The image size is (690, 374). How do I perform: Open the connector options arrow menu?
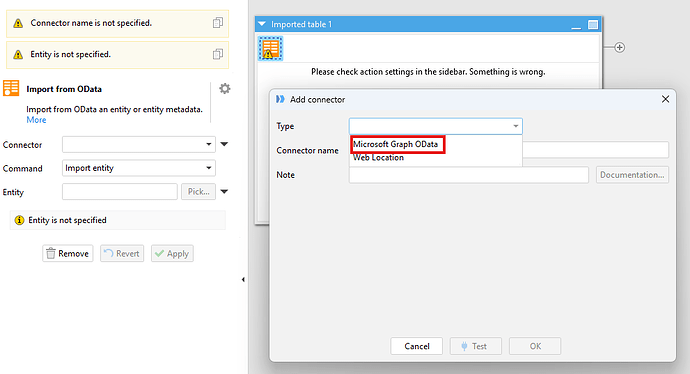pyautogui.click(x=224, y=144)
